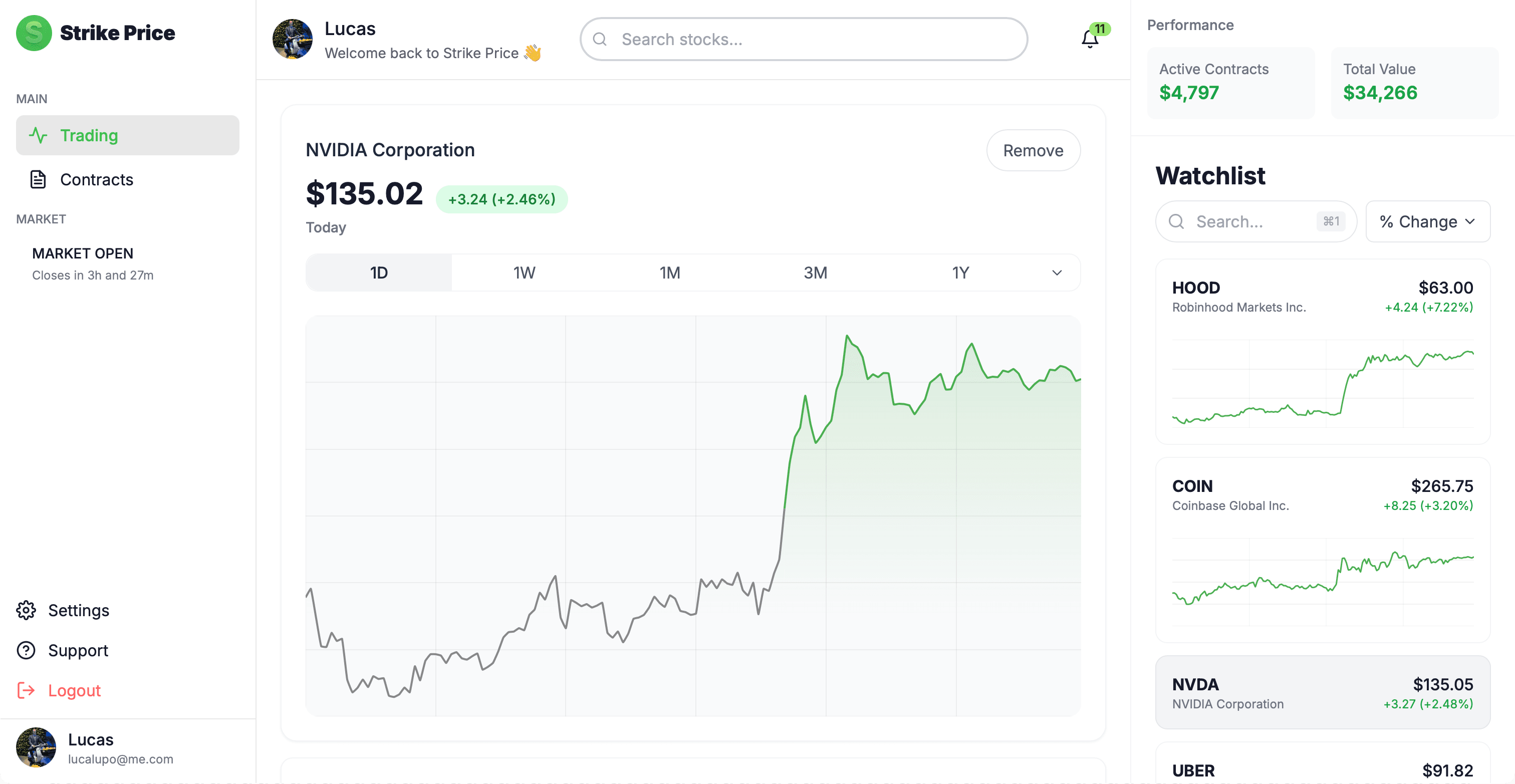Click Lucas avatar at sidebar bottom

(36, 747)
